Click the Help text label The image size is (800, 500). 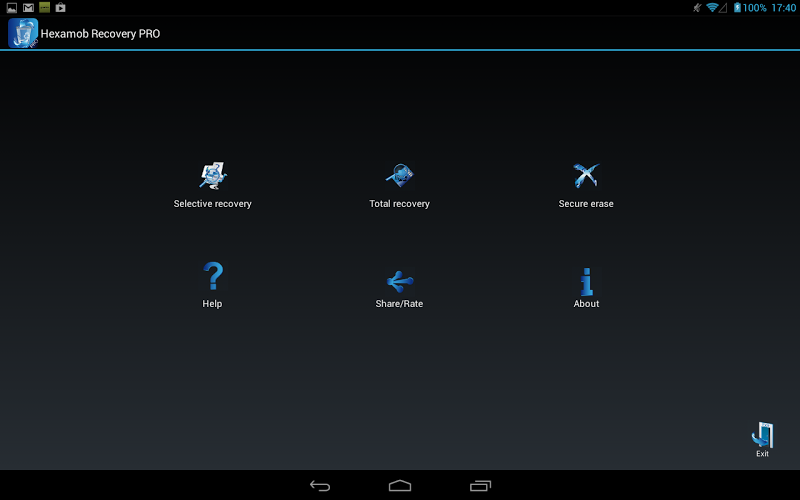[x=212, y=304]
